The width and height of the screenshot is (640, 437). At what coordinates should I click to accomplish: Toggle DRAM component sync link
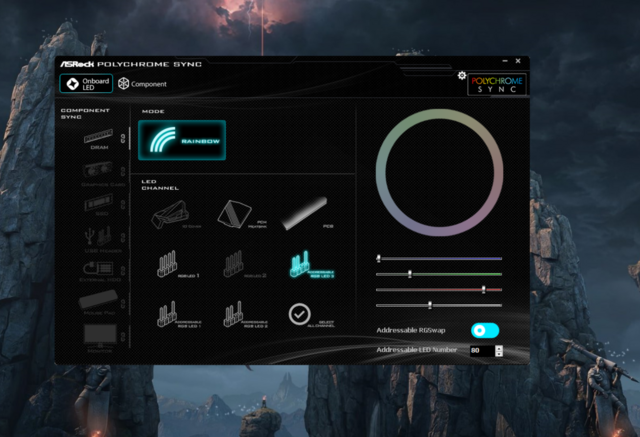[x=123, y=139]
